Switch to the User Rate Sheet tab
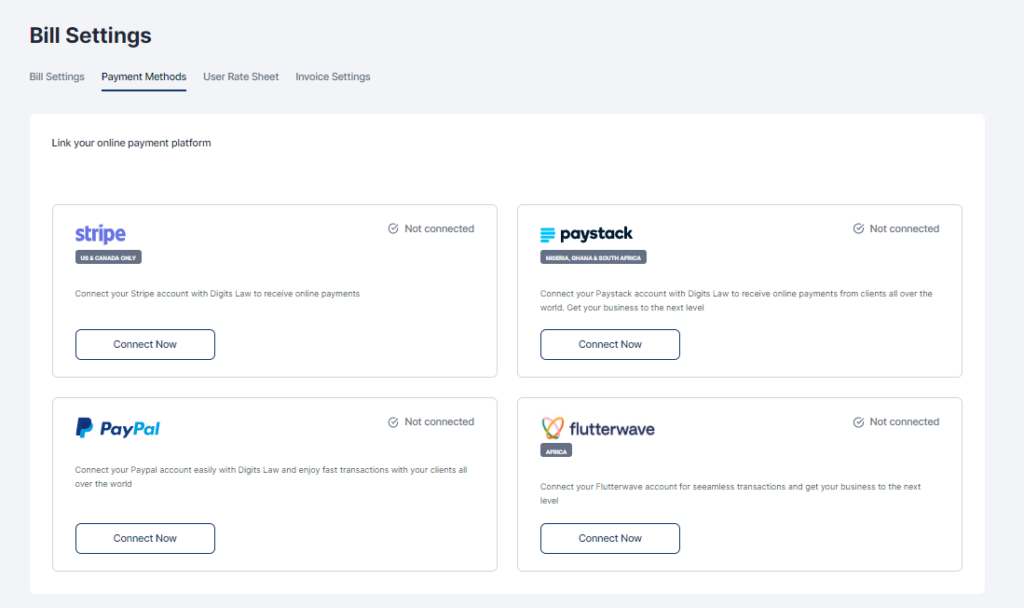The image size is (1024, 608). [241, 77]
